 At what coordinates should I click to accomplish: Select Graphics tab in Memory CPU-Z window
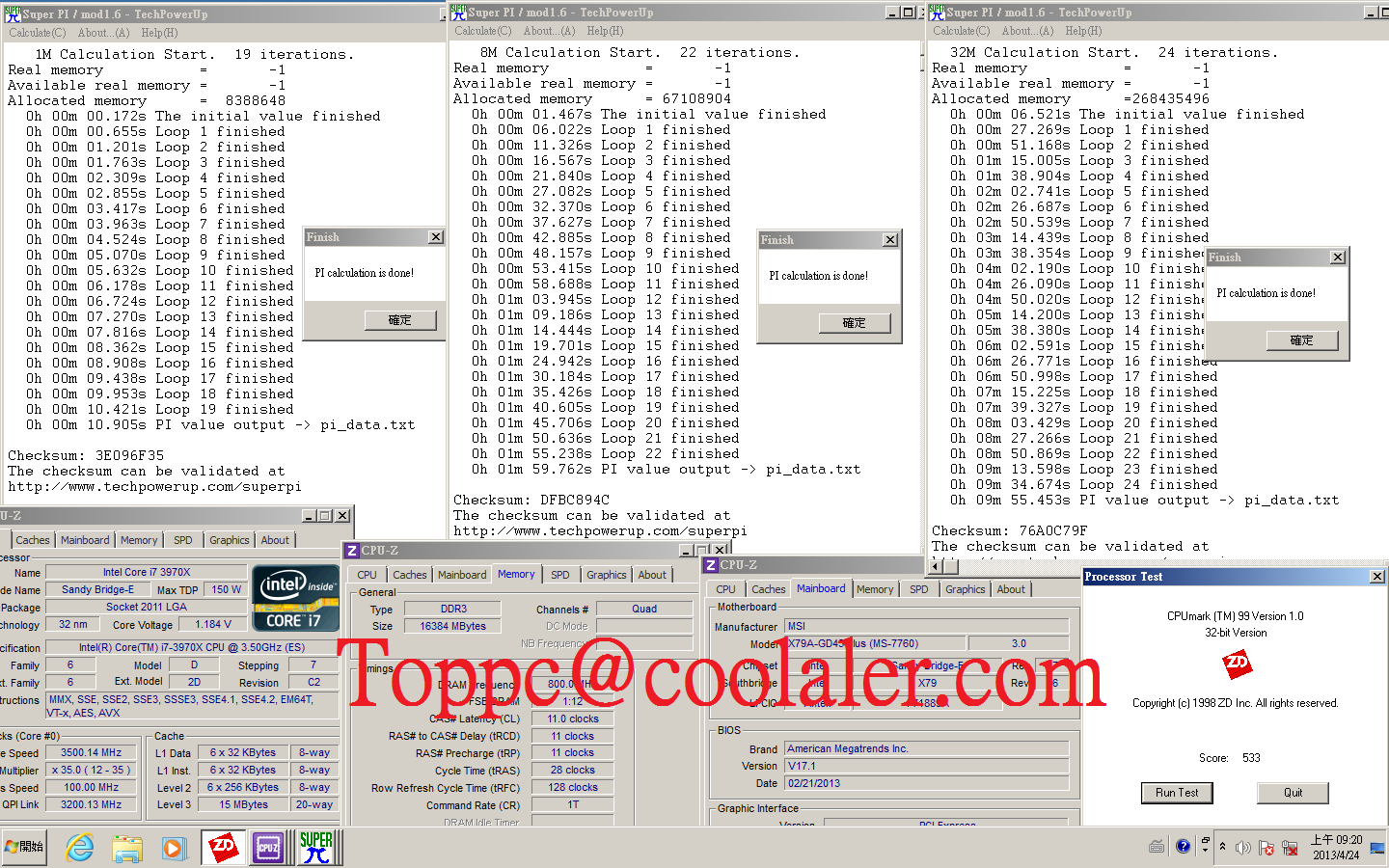pyautogui.click(x=607, y=575)
